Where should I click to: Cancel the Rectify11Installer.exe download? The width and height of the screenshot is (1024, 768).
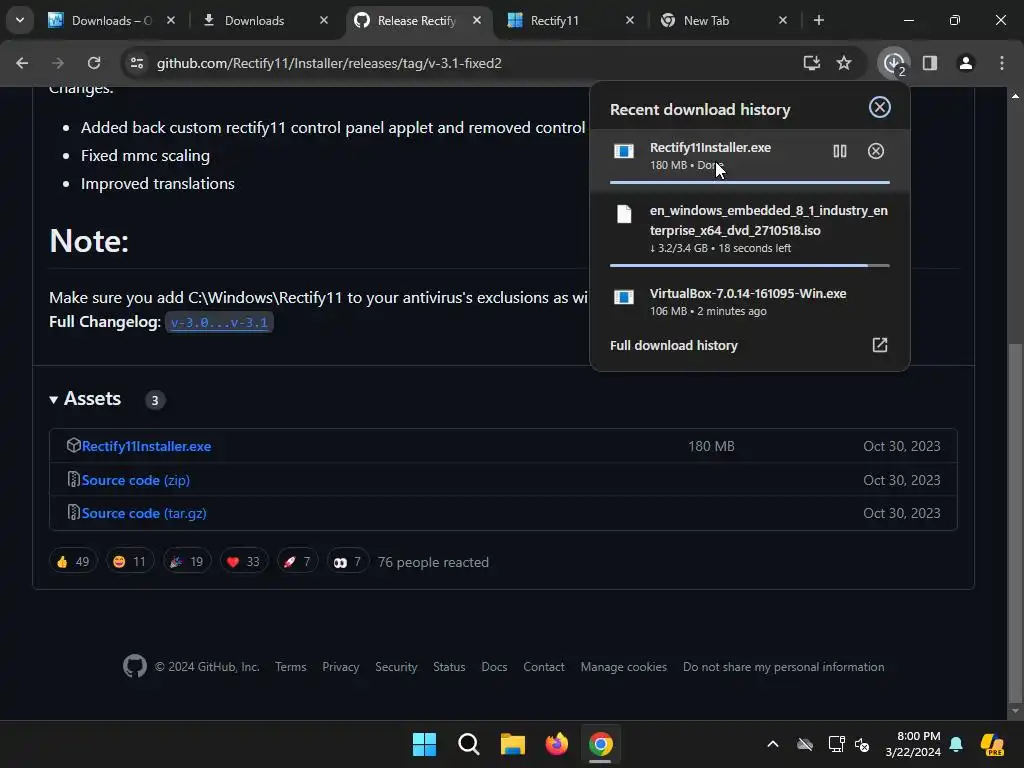pos(876,152)
